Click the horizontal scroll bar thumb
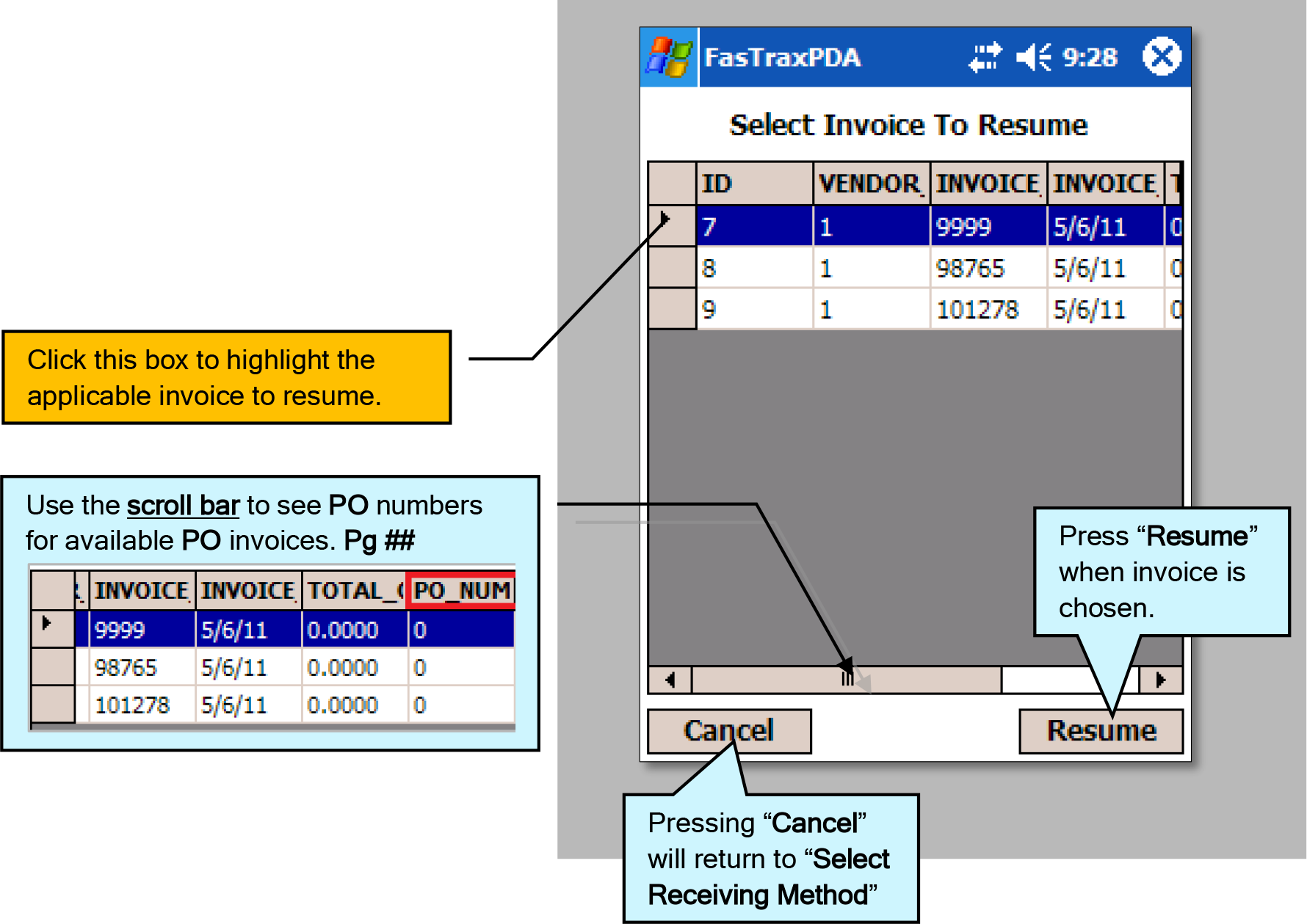The width and height of the screenshot is (1307, 924). click(847, 680)
